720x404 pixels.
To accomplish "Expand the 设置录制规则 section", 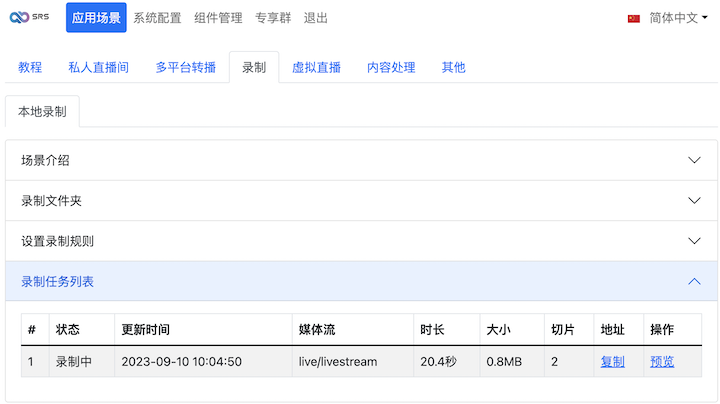I will pyautogui.click(x=361, y=241).
